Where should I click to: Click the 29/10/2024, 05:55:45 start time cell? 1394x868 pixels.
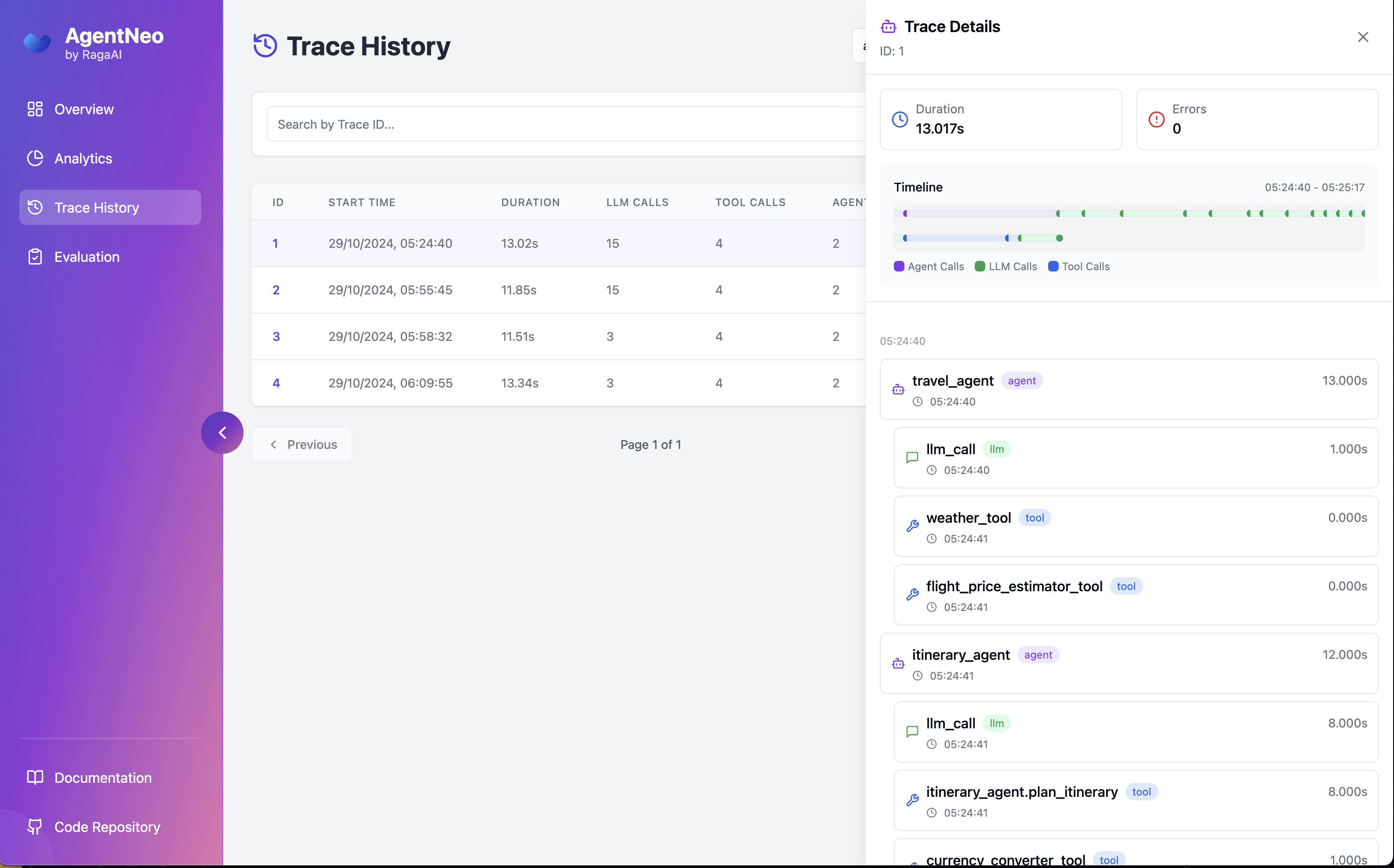(390, 290)
